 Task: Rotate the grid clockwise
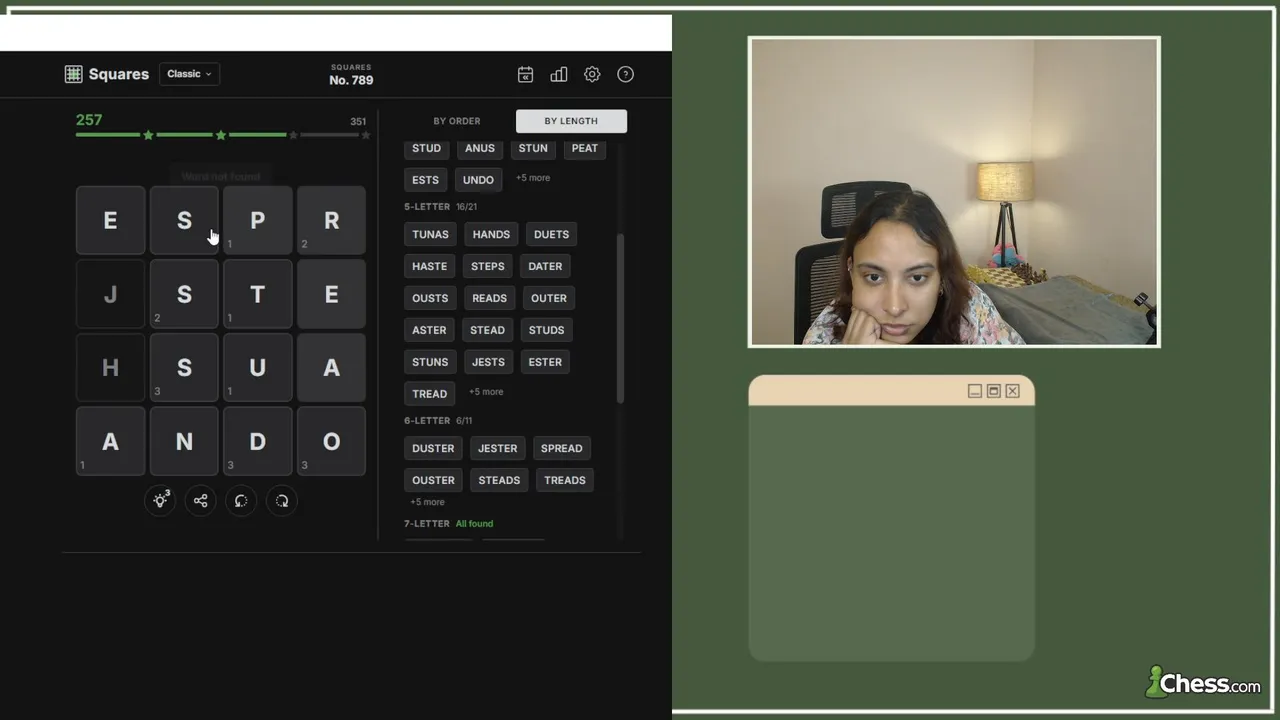click(x=282, y=501)
